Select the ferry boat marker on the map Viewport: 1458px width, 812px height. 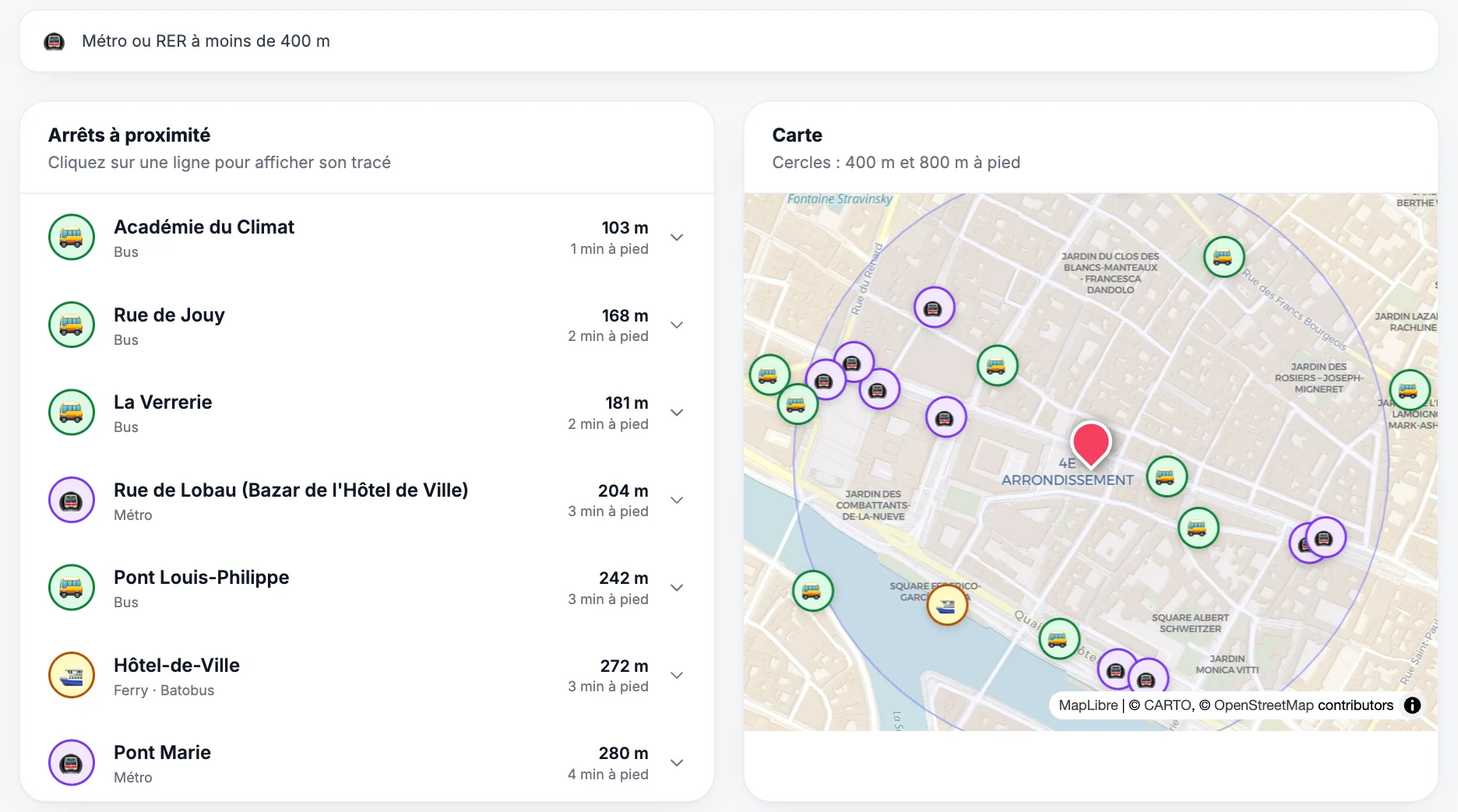pyautogui.click(x=947, y=605)
